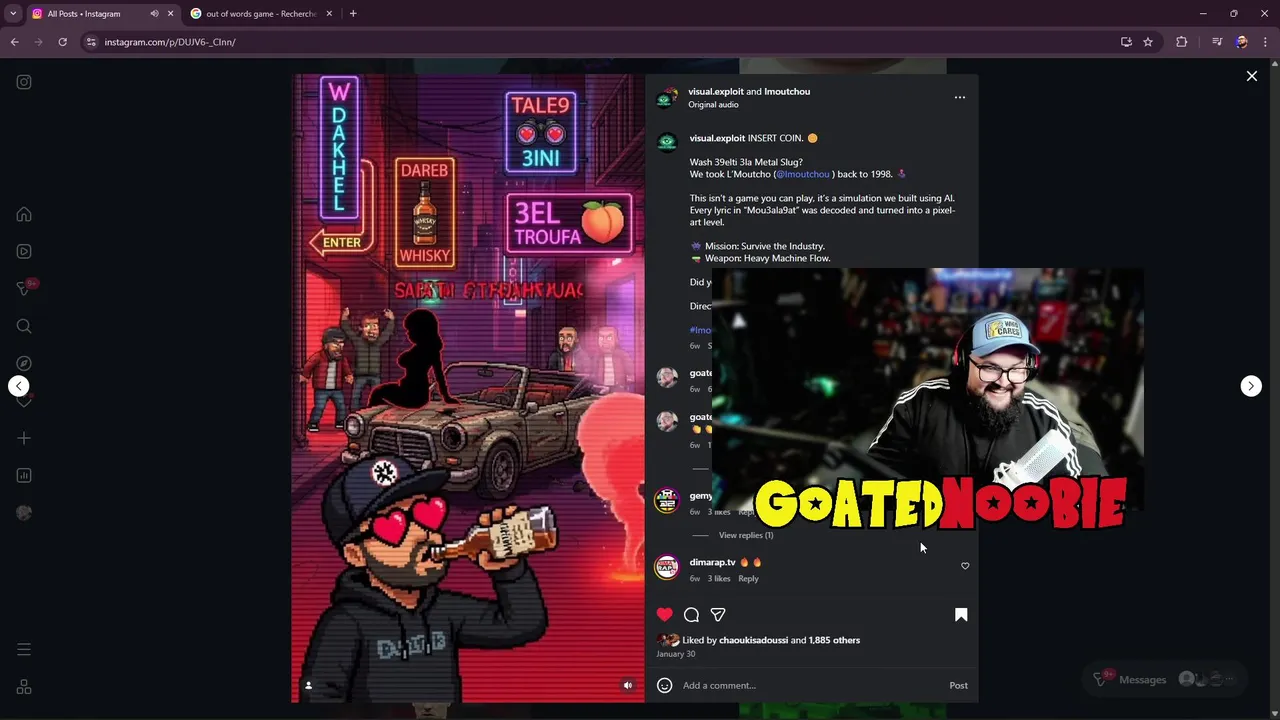
Task: View site information icon in address bar
Action: point(91,42)
